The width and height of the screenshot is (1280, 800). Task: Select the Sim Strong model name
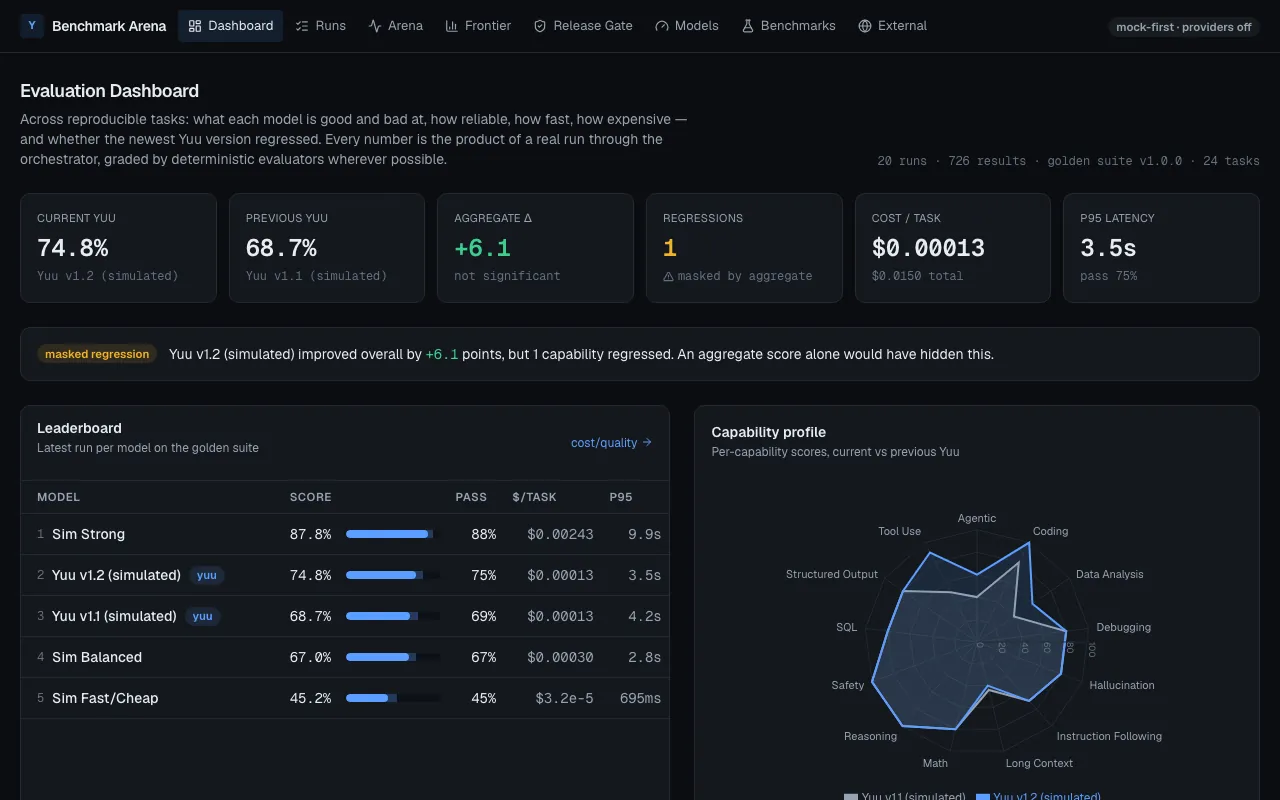point(89,534)
